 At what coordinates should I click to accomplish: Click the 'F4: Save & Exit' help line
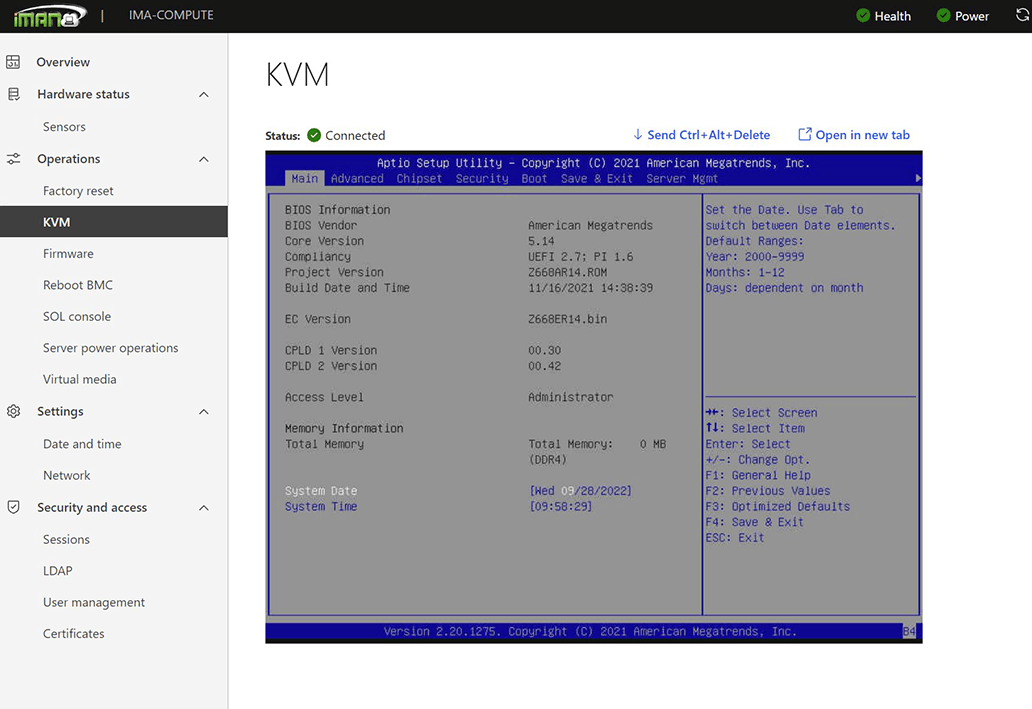[x=754, y=522]
